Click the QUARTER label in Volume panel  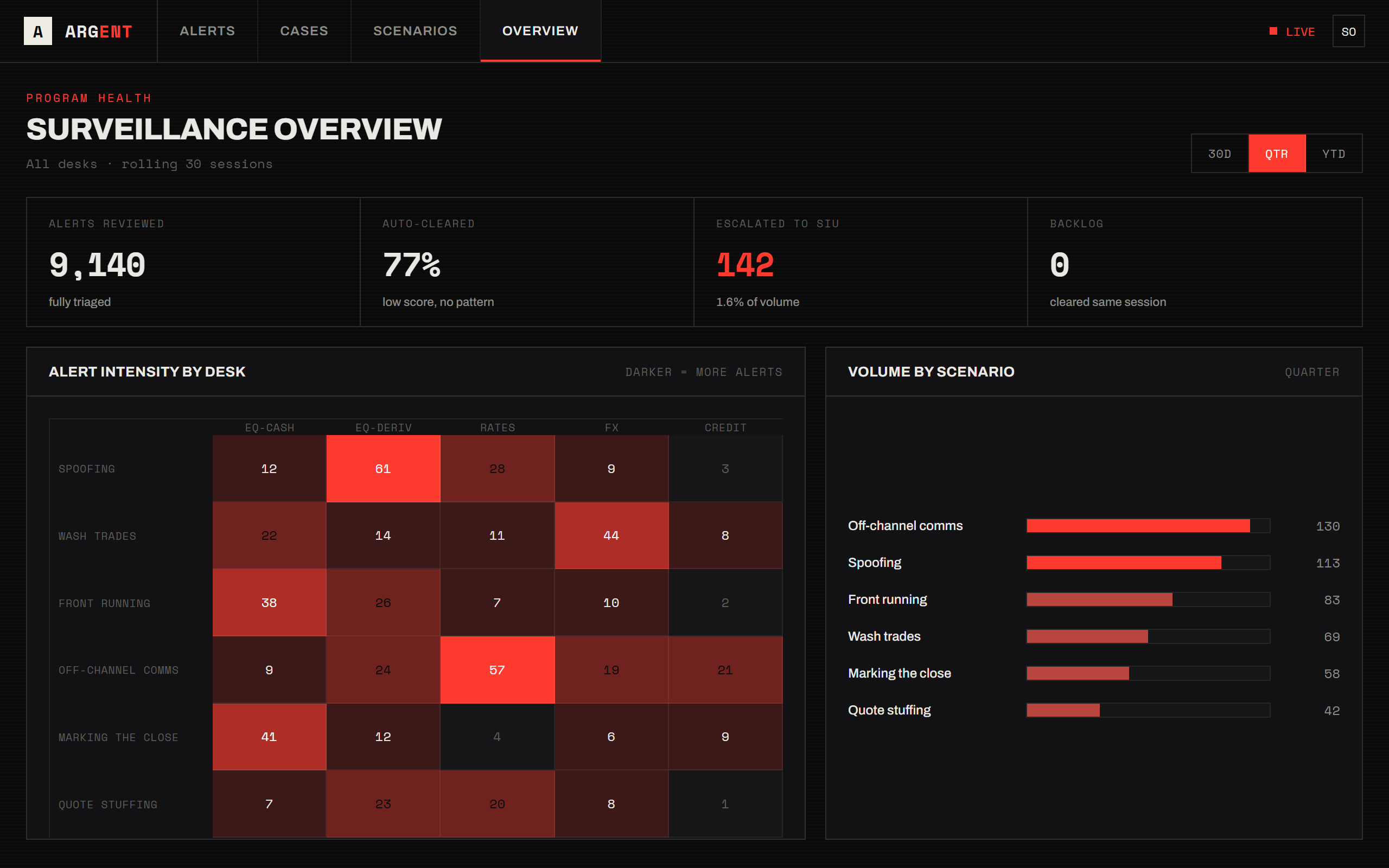[x=1312, y=372]
